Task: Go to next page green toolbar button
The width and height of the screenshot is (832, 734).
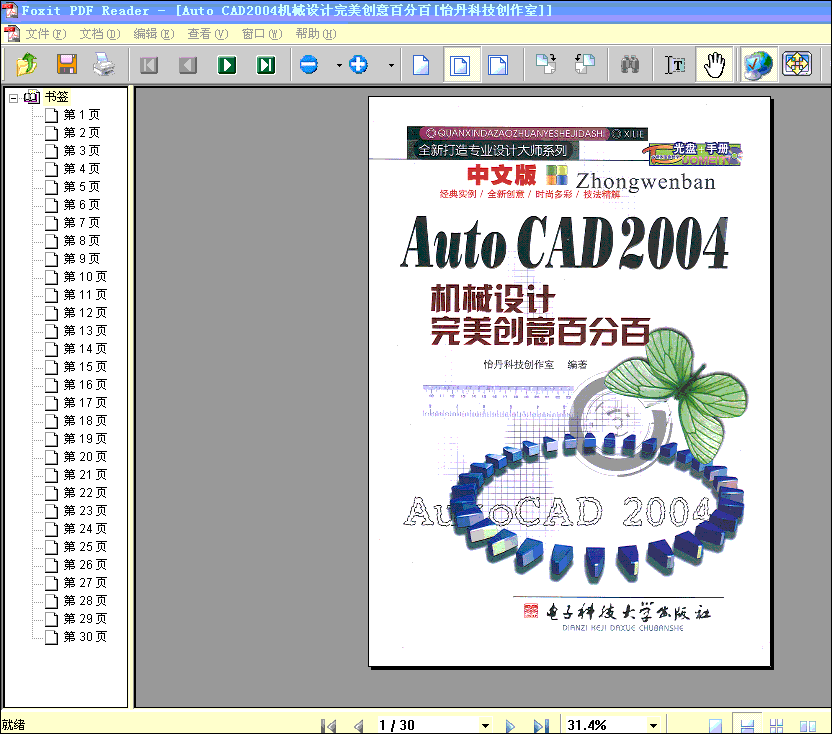Action: click(x=227, y=65)
